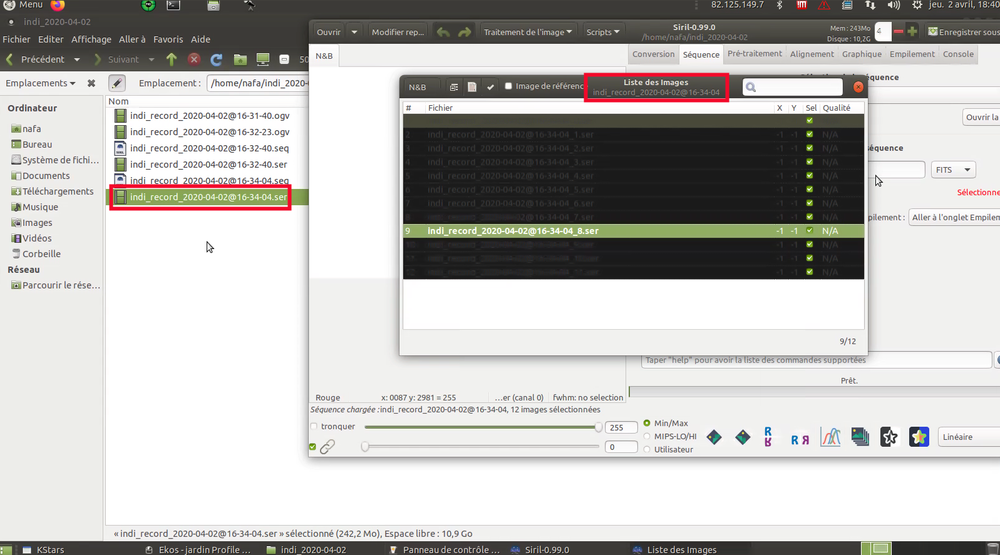Open the Précédent history dropdown arrow
The image size is (1000, 555).
point(77,59)
